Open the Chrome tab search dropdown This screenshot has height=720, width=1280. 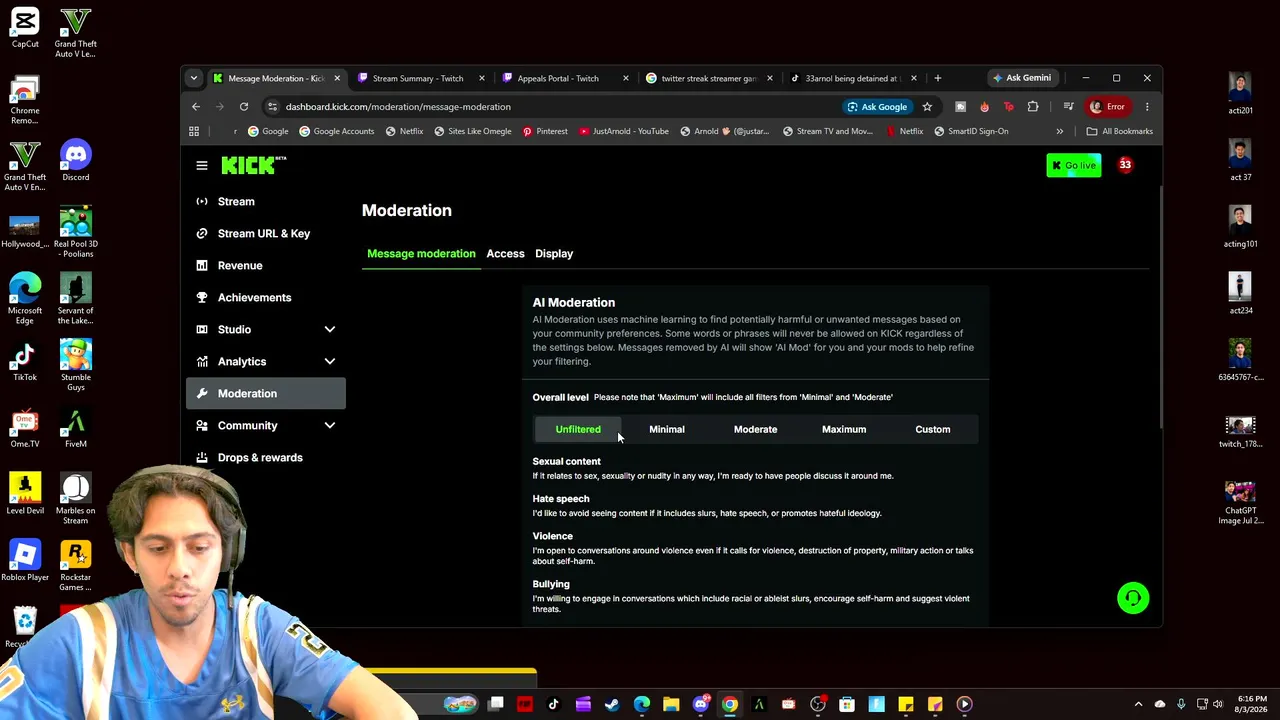pos(194,78)
